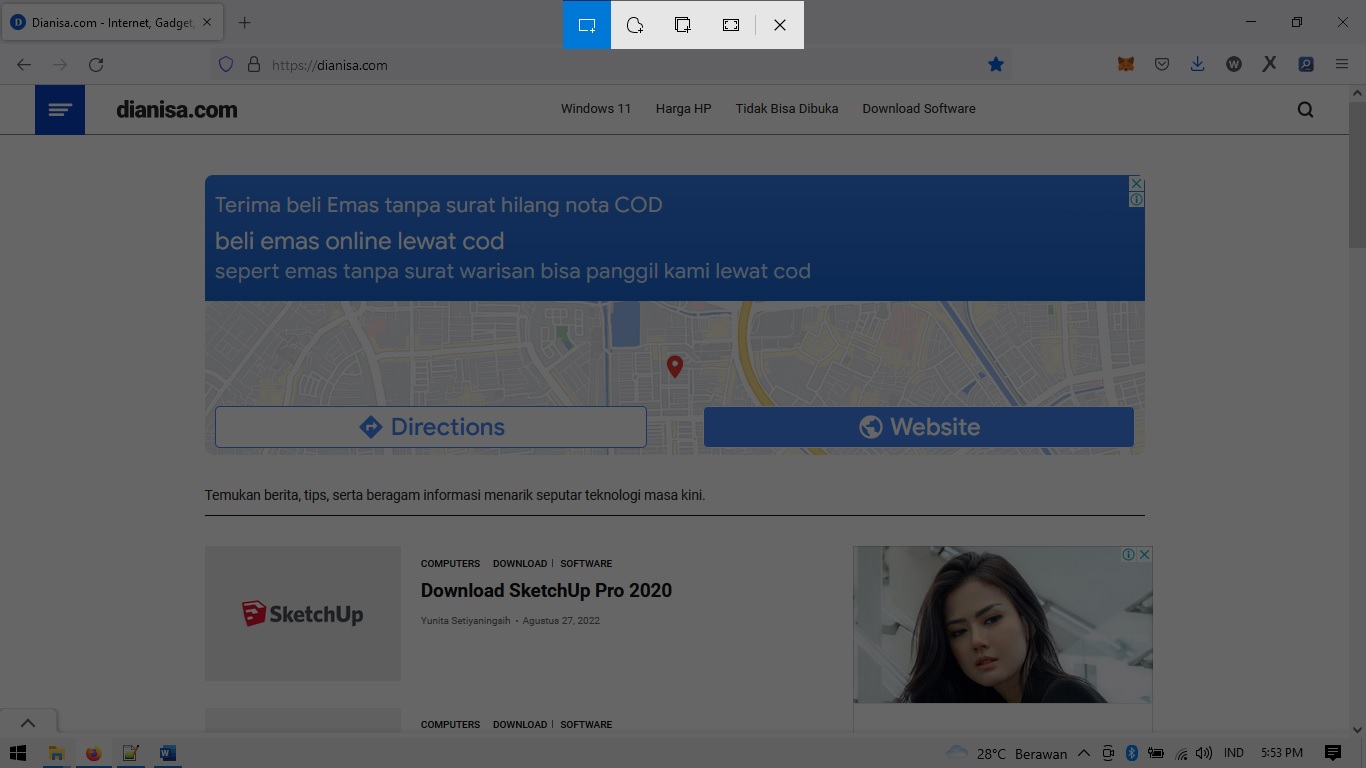1366x768 pixels.
Task: Save the page to Pocket
Action: tap(1161, 64)
